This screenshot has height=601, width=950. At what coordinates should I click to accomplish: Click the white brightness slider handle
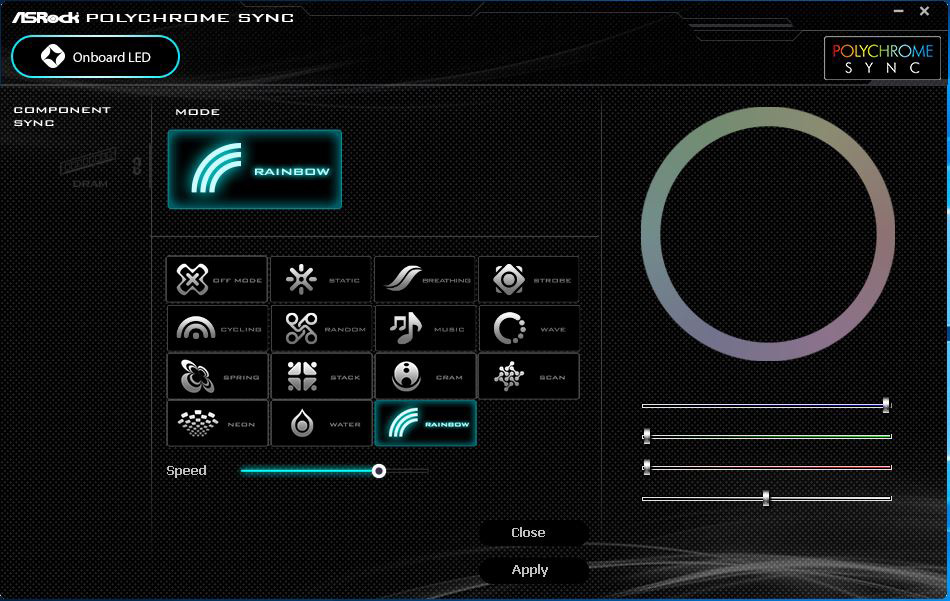[766, 499]
